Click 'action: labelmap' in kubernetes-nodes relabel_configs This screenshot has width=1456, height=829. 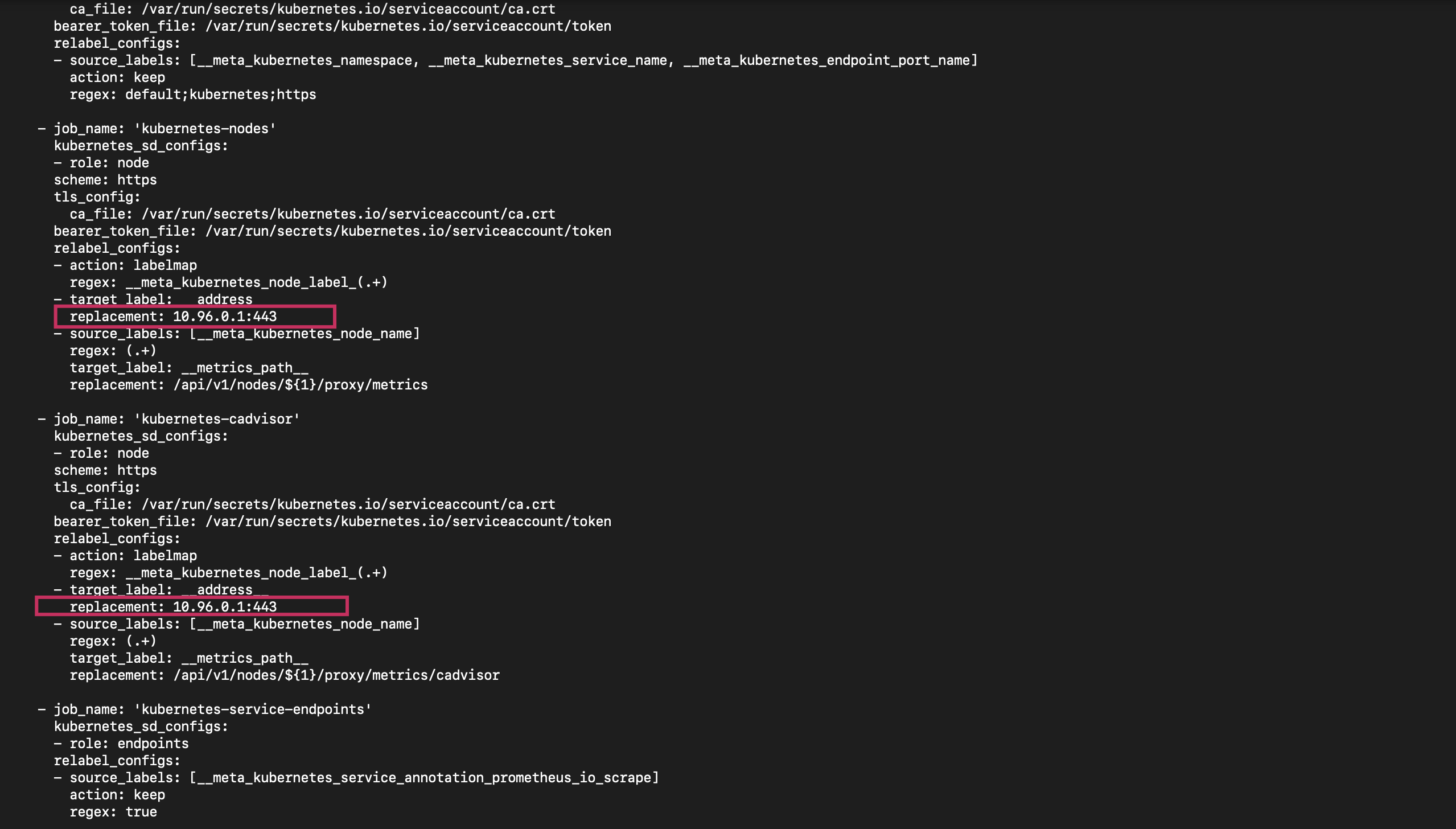[x=133, y=265]
